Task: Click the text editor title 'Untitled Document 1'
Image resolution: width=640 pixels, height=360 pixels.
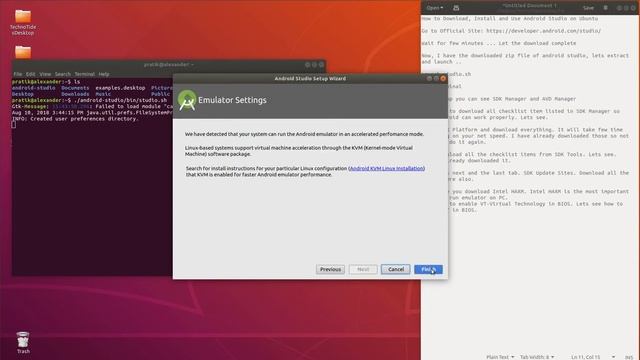Action: click(x=529, y=6)
